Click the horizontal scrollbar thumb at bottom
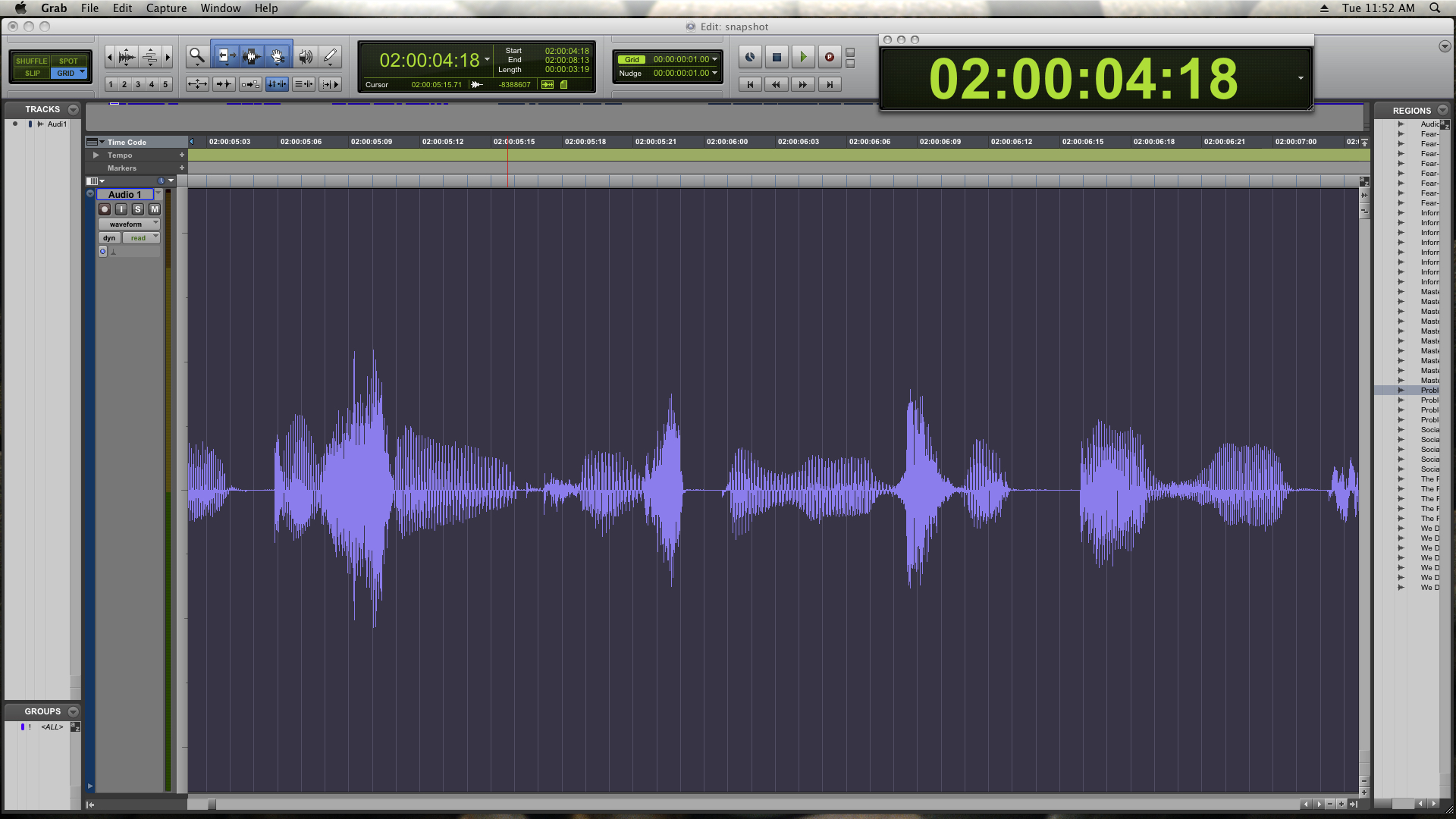This screenshot has width=1456, height=819. coord(212,805)
